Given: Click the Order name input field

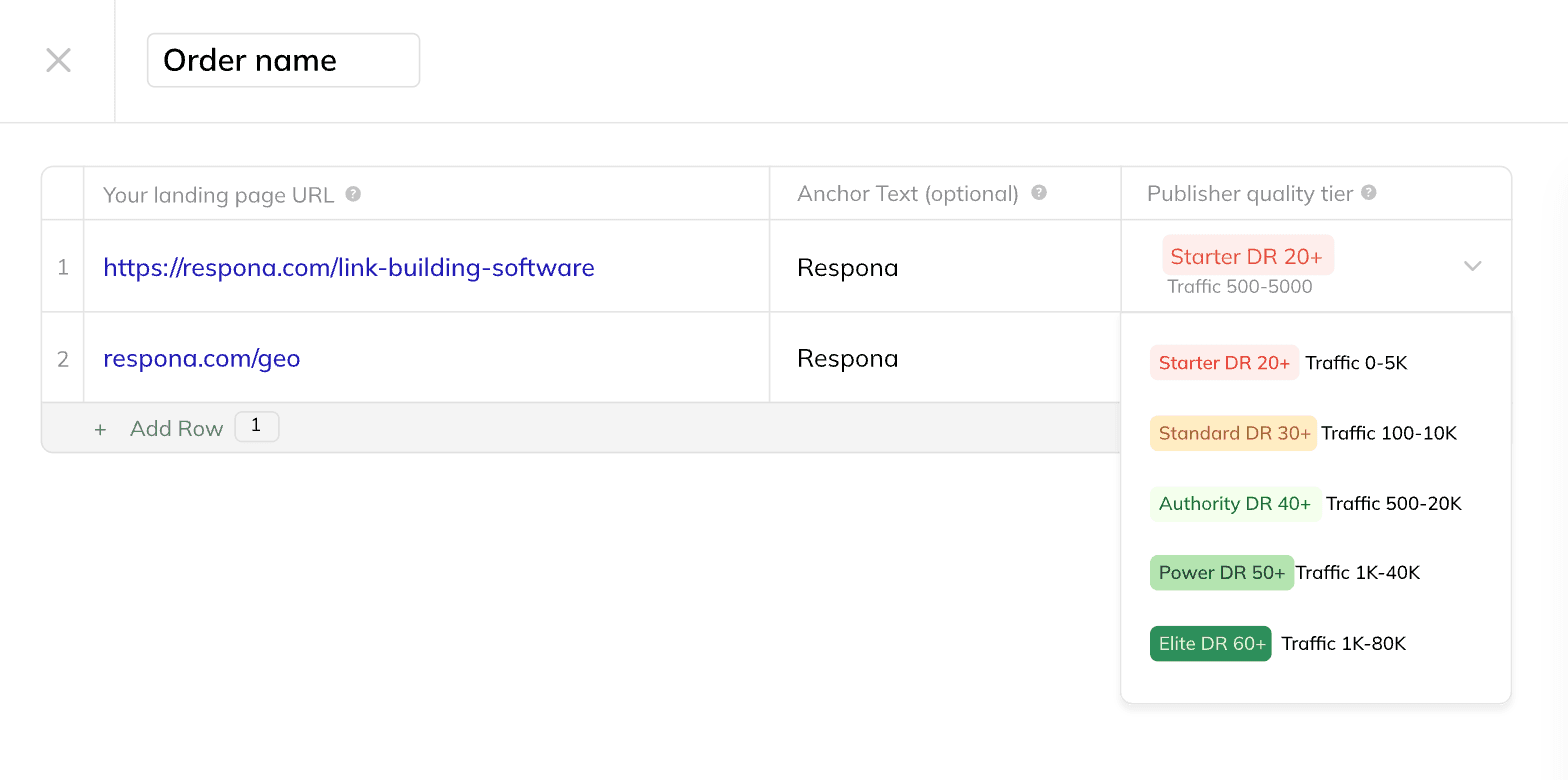Looking at the screenshot, I should (283, 60).
